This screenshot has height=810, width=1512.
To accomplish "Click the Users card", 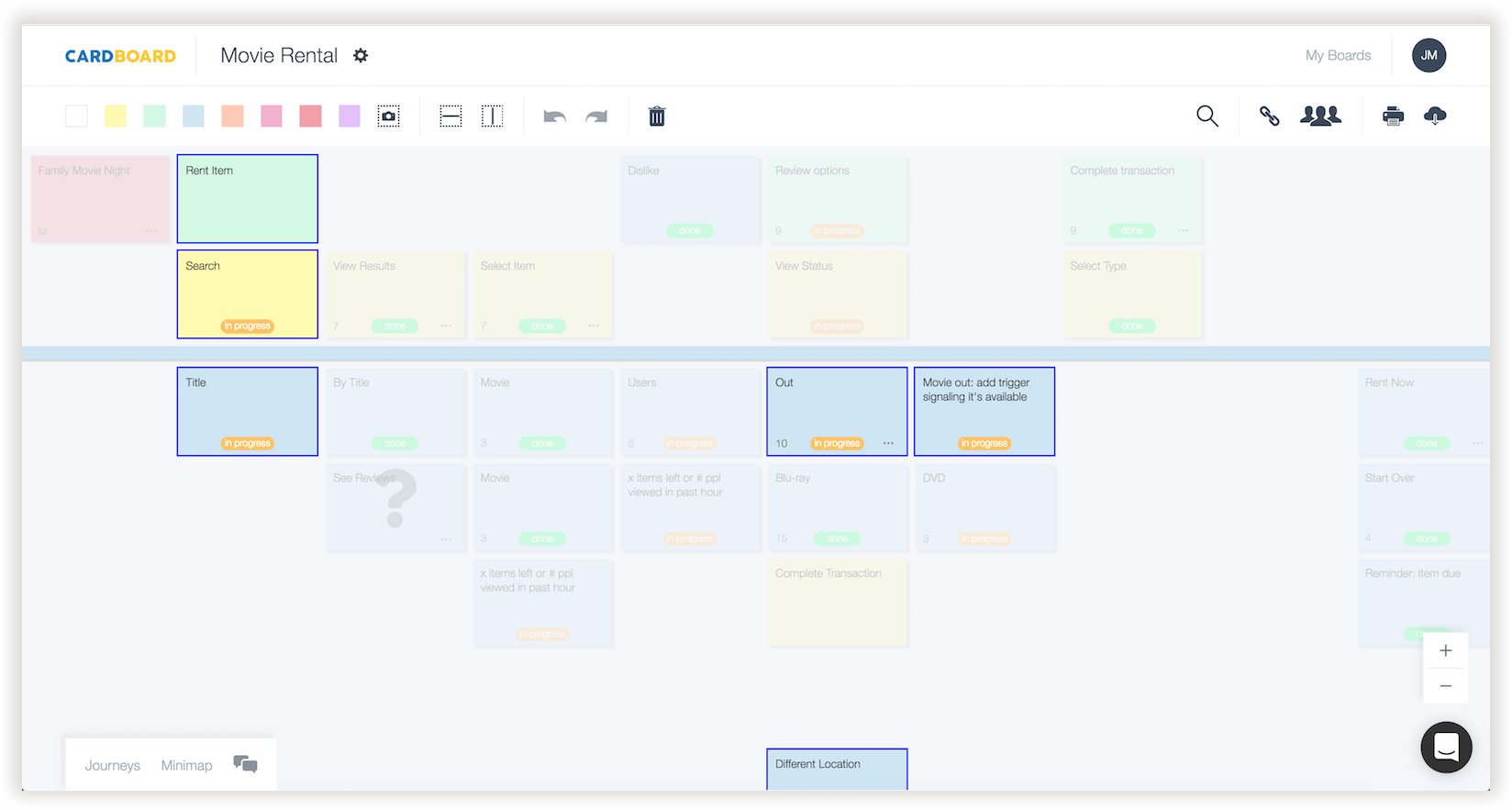I will 690,412.
